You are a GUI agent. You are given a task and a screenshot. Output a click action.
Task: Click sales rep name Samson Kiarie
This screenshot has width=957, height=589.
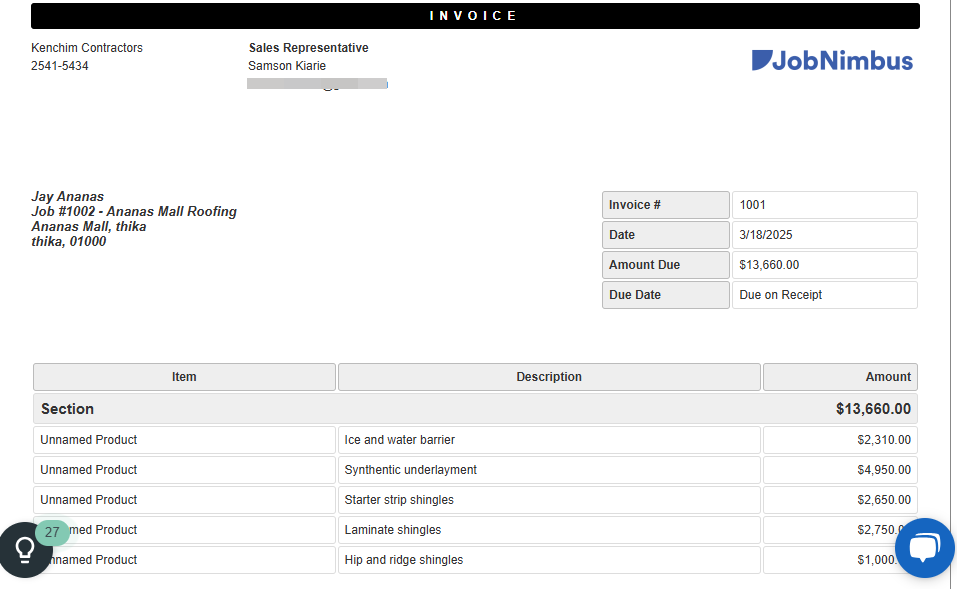point(287,66)
